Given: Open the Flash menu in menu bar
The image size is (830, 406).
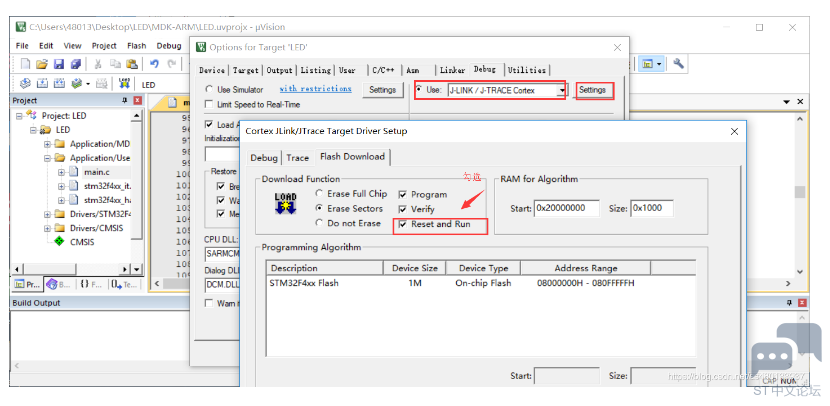Looking at the screenshot, I should pyautogui.click(x=136, y=45).
